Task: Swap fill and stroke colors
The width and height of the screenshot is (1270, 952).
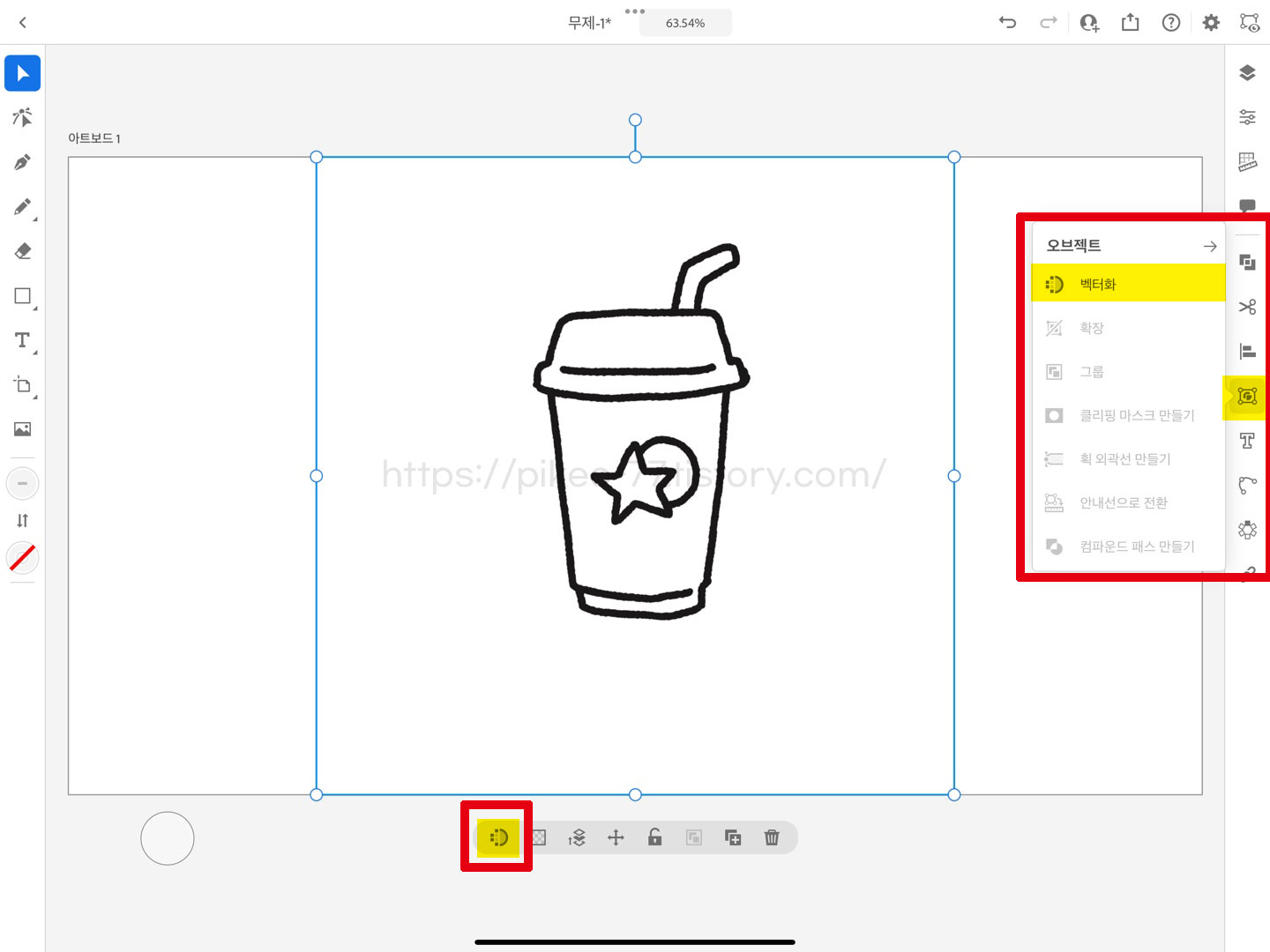Action: click(x=23, y=520)
